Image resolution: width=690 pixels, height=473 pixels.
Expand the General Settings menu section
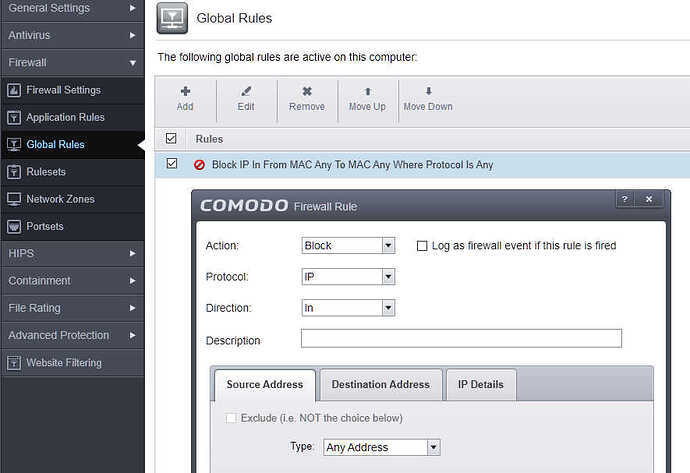(x=72, y=9)
